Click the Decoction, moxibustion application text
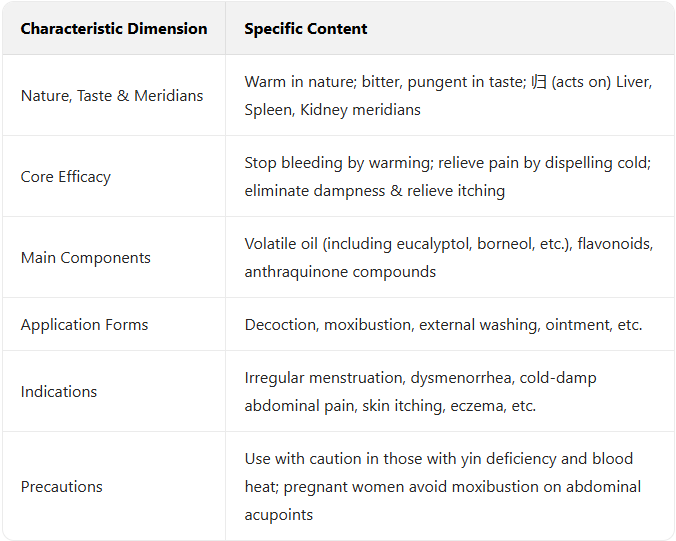This screenshot has height=541, width=676. click(x=443, y=325)
